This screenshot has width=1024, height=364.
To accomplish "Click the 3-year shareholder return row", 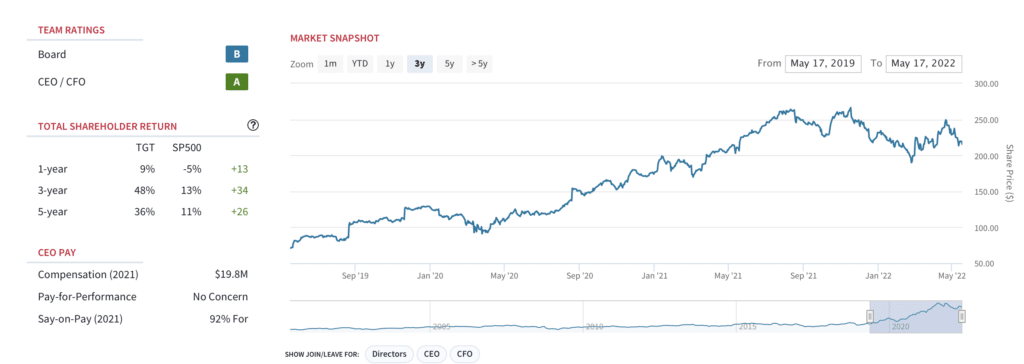I will pyautogui.click(x=143, y=190).
